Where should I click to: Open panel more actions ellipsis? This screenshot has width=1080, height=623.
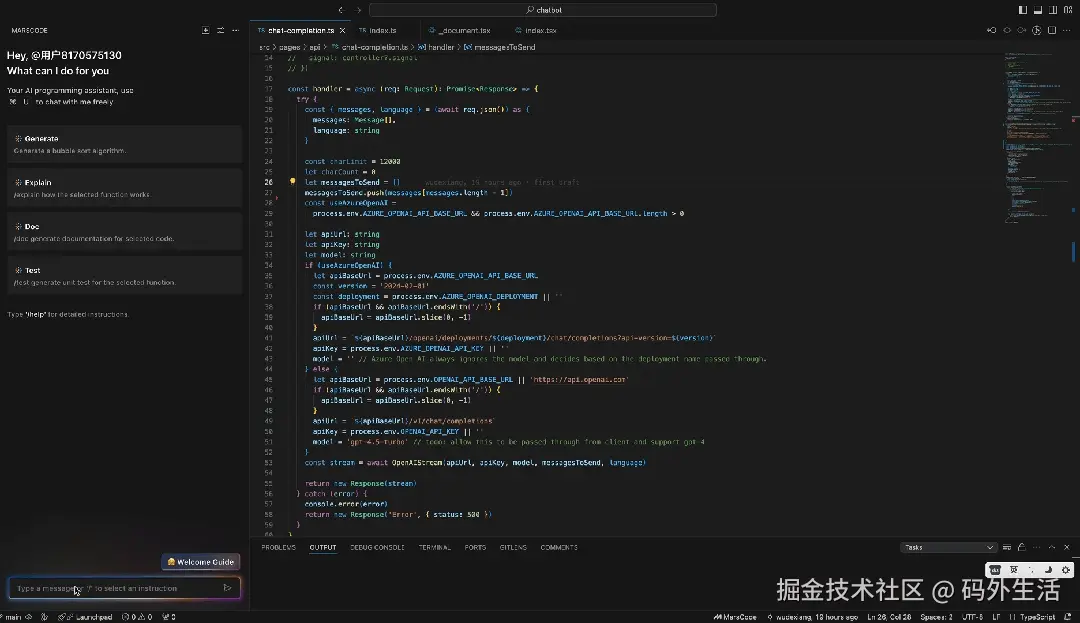click(x=1037, y=547)
